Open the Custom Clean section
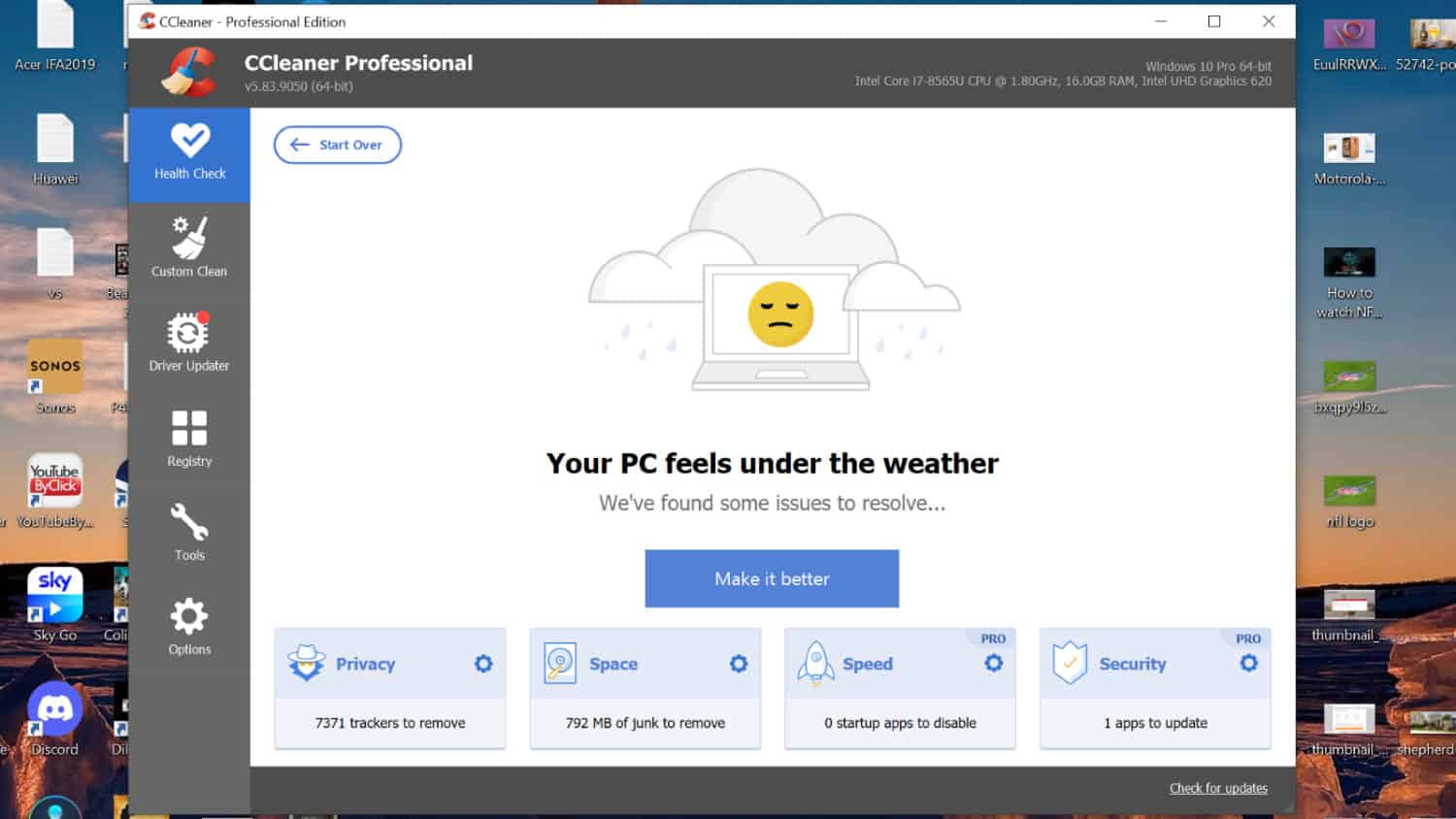Viewport: 1456px width, 819px height. [189, 248]
